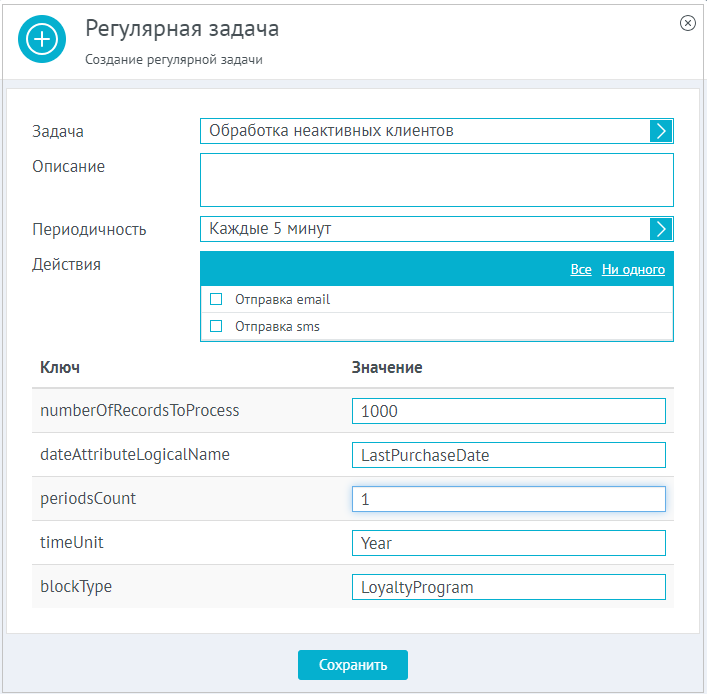Focus the Описание text area
The height and width of the screenshot is (694, 707).
click(436, 180)
